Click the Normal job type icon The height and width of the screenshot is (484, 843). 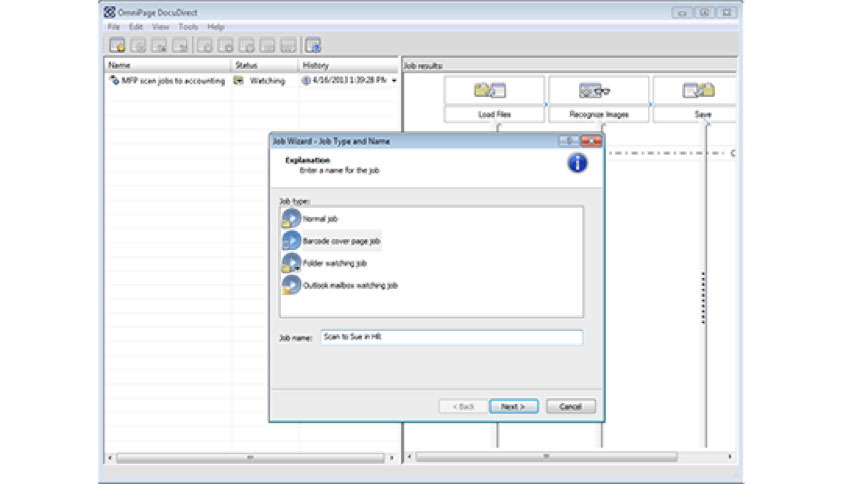(291, 218)
